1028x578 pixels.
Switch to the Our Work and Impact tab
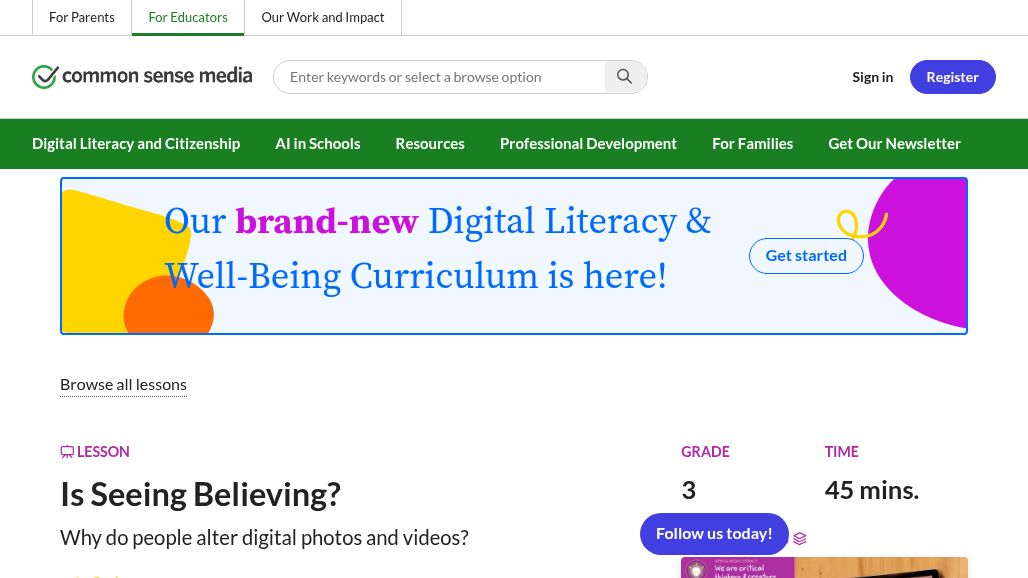(322, 17)
